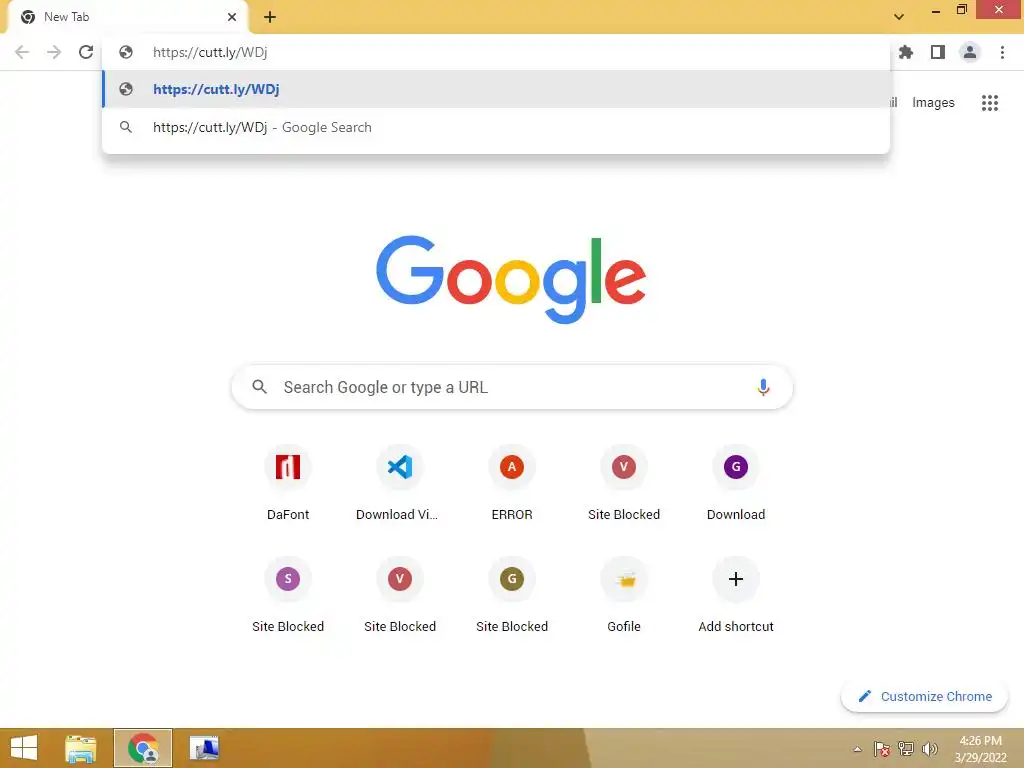
Task: Open the Gofile shortcut
Action: pyautogui.click(x=624, y=594)
